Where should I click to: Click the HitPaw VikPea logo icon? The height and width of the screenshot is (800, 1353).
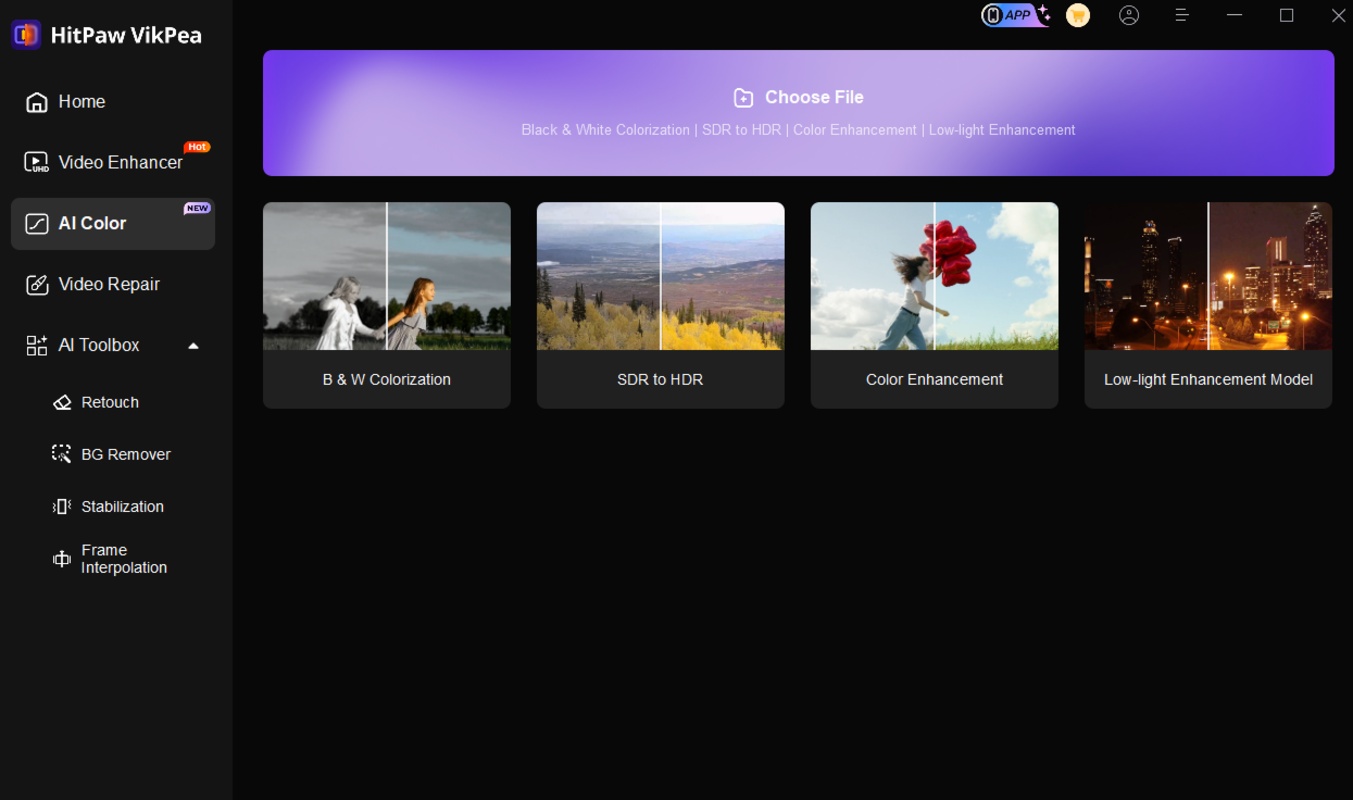click(26, 35)
